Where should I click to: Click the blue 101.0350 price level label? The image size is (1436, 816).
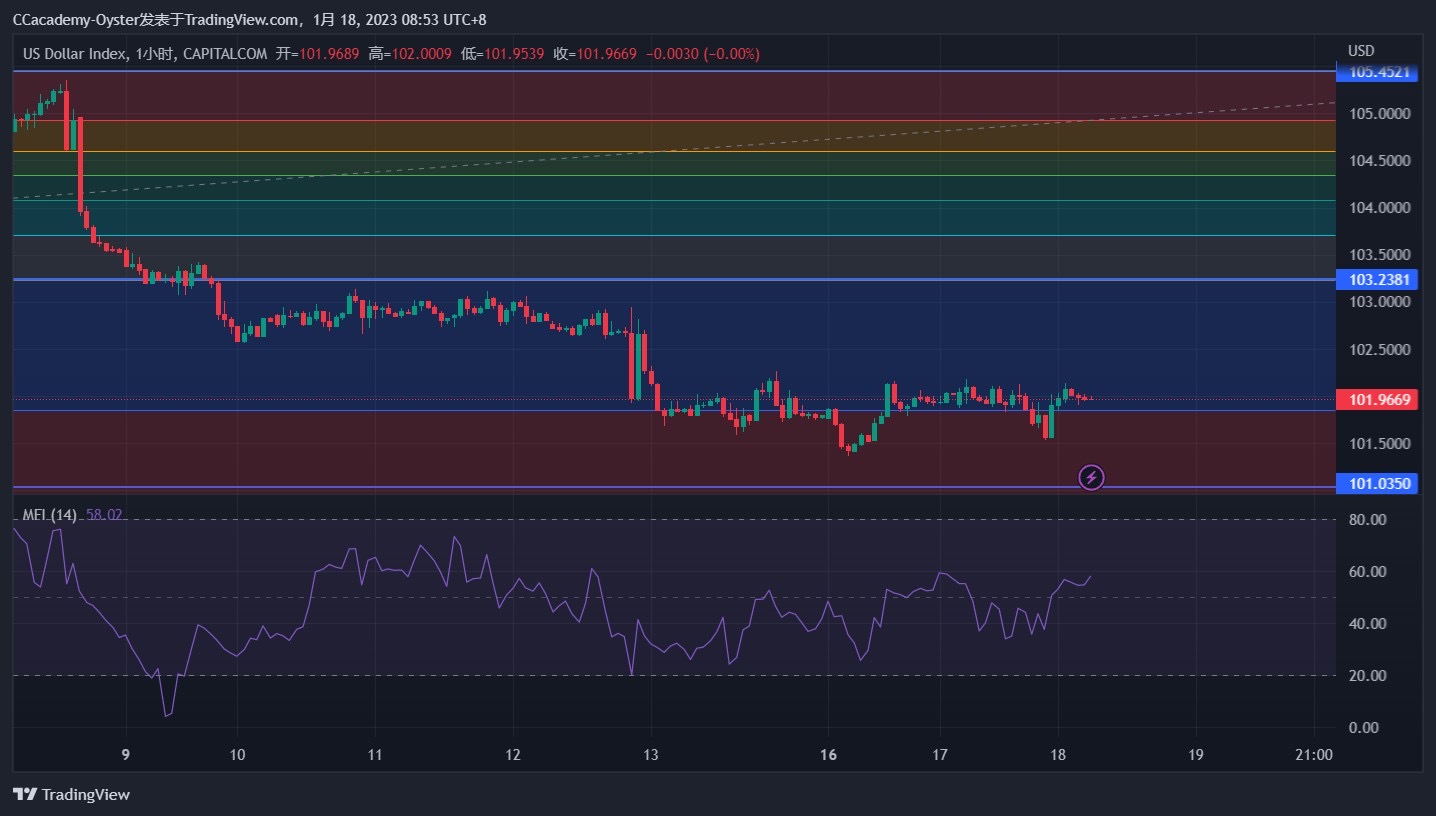(1379, 484)
